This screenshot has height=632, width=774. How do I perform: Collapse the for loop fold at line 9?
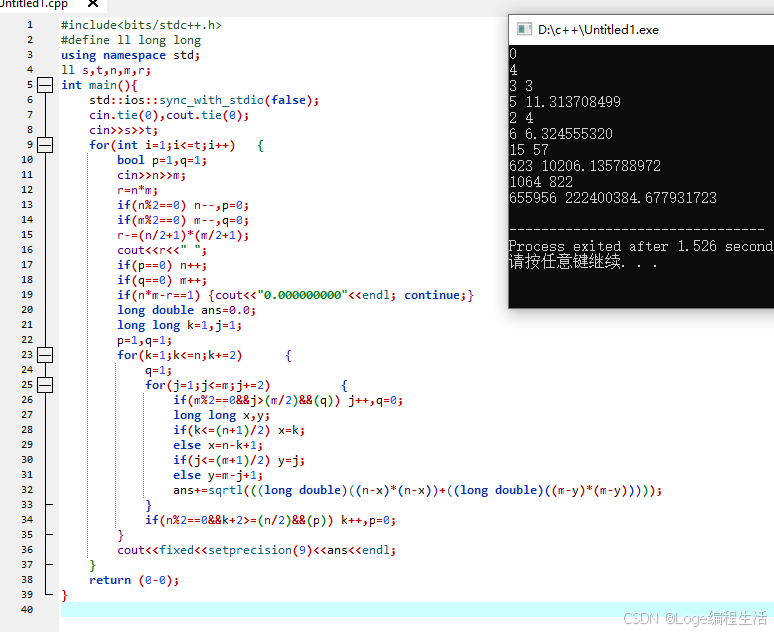[45, 145]
